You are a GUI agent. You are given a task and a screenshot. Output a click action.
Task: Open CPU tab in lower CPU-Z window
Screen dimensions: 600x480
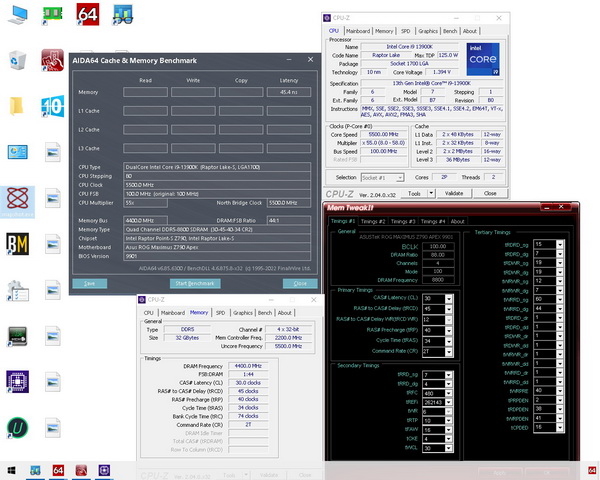point(148,313)
